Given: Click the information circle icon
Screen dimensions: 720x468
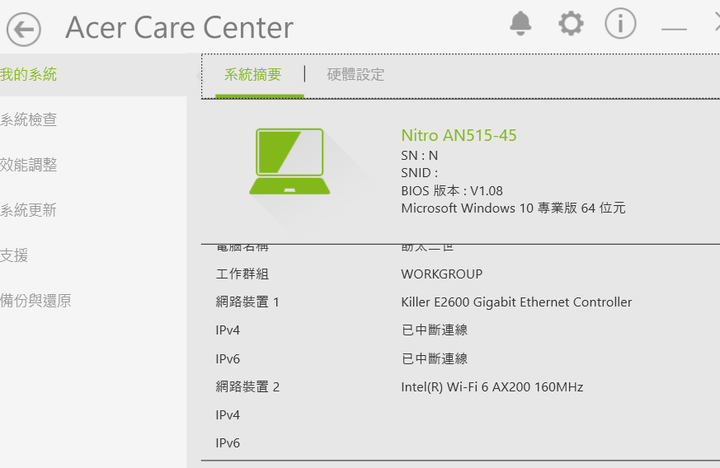Looking at the screenshot, I should pos(620,23).
